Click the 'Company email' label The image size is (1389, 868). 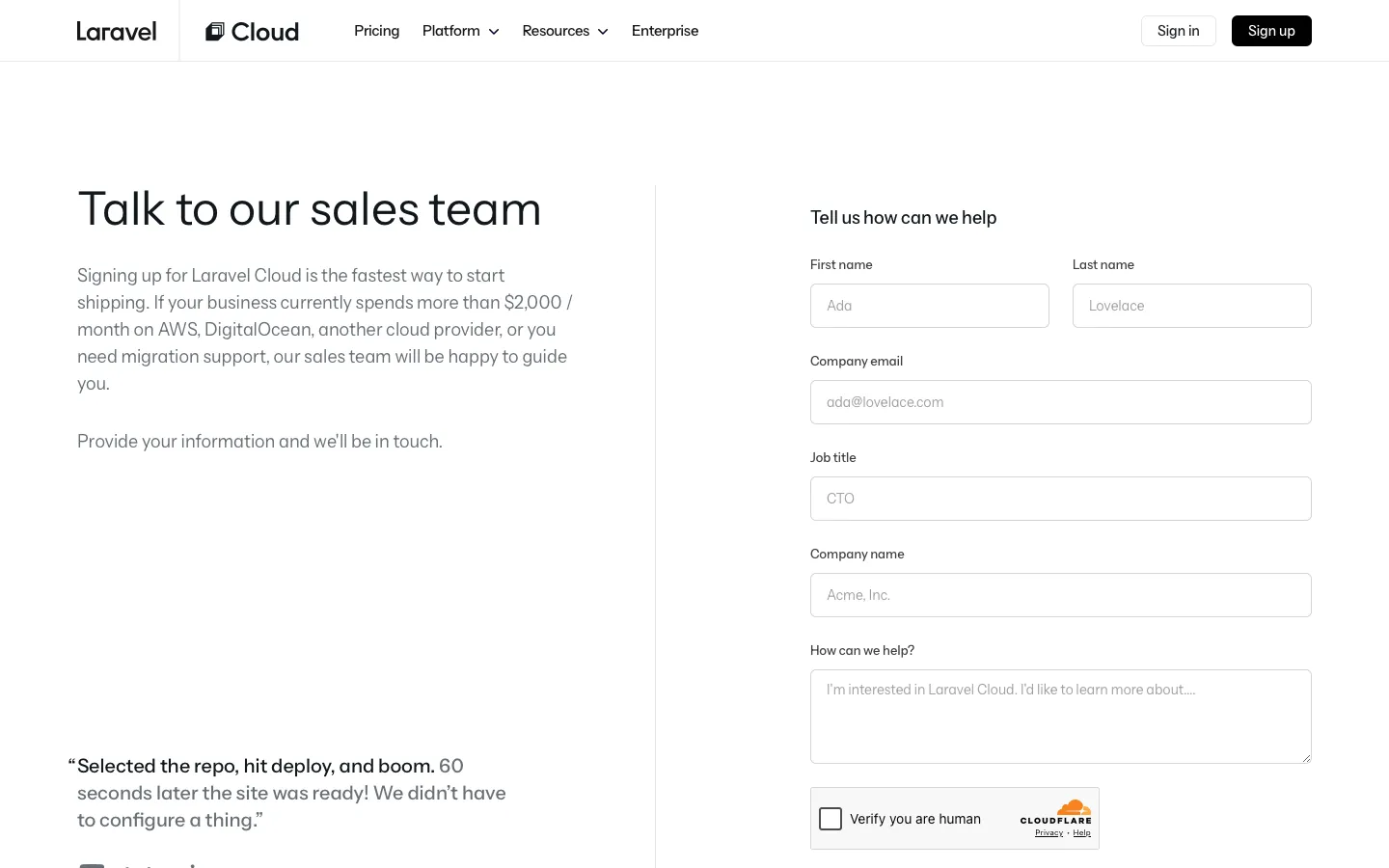click(857, 362)
